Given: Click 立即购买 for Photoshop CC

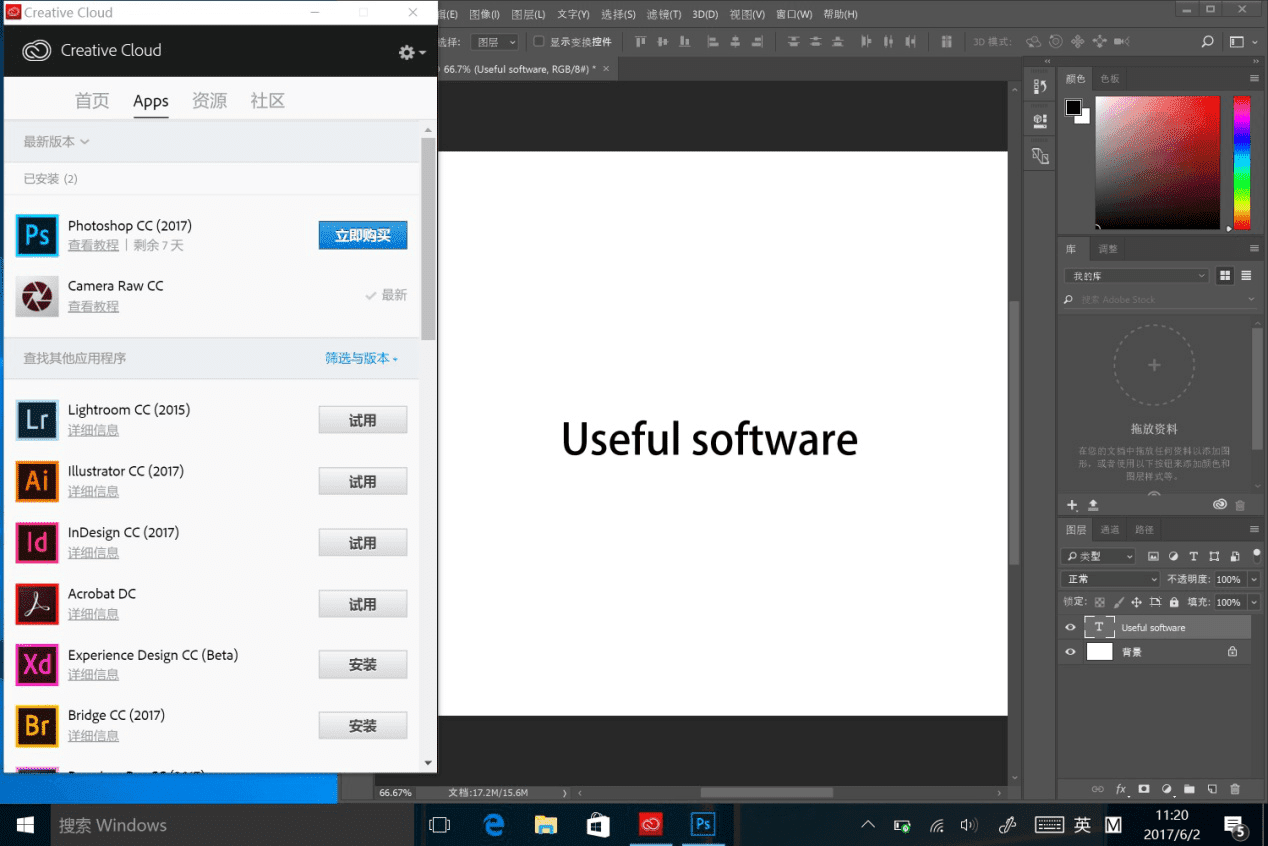Looking at the screenshot, I should (363, 235).
